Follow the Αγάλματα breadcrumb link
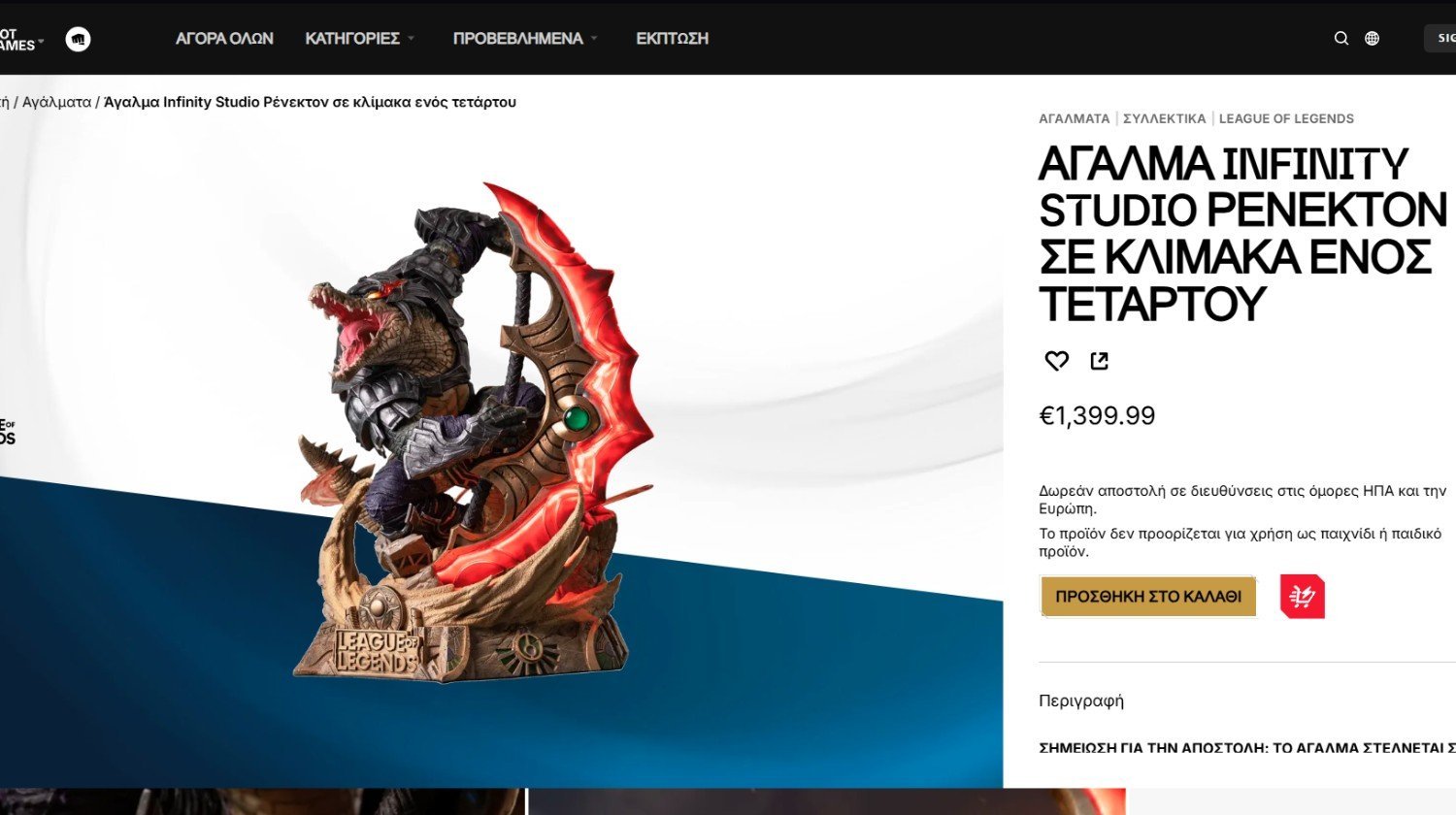Viewport: 1456px width, 815px height. [56, 102]
